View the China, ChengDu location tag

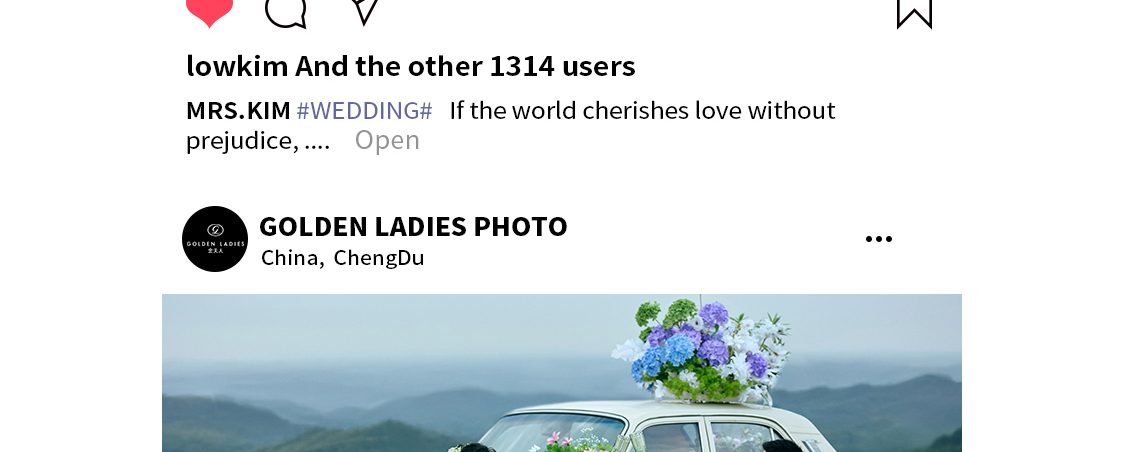pyautogui.click(x=342, y=258)
